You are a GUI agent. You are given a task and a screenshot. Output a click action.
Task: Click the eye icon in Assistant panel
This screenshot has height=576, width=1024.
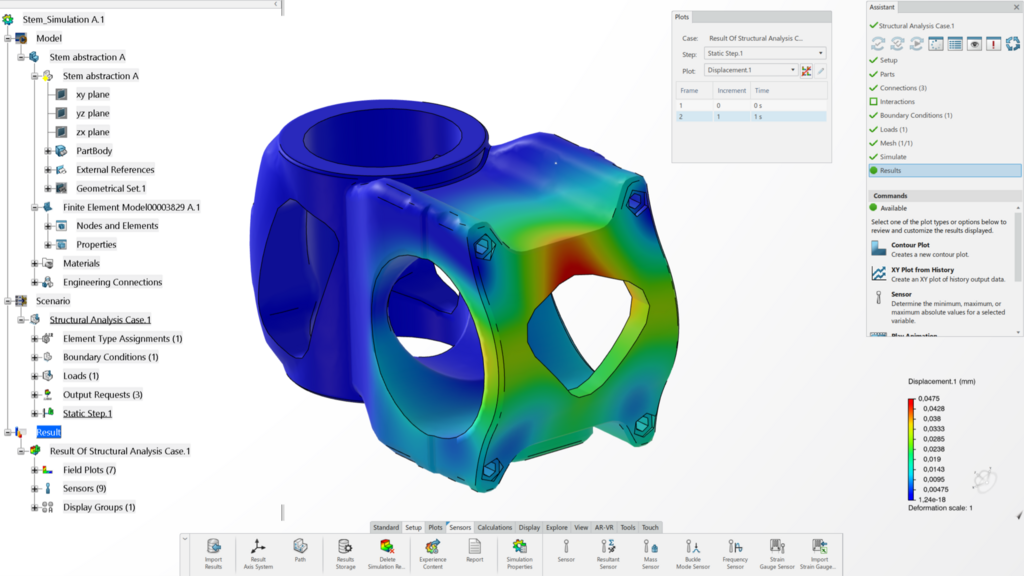pyautogui.click(x=974, y=44)
